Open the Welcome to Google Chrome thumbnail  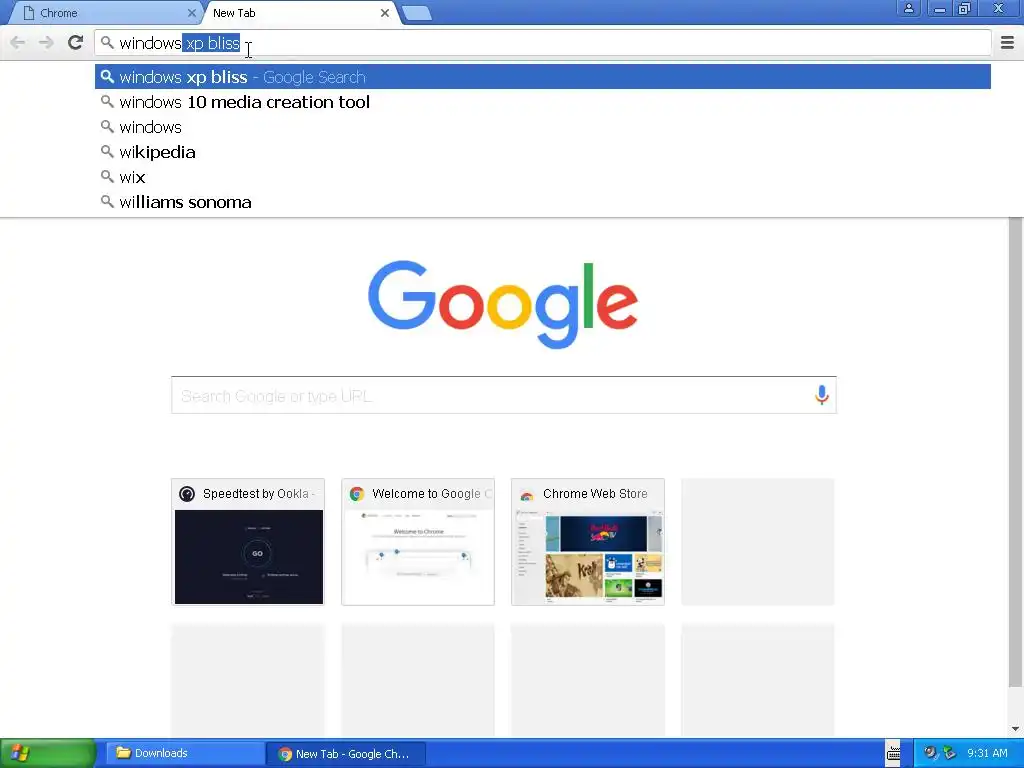pos(418,542)
